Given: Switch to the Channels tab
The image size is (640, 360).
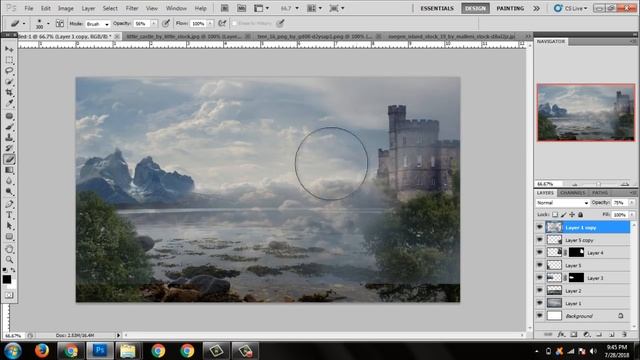Looking at the screenshot, I should pos(573,193).
